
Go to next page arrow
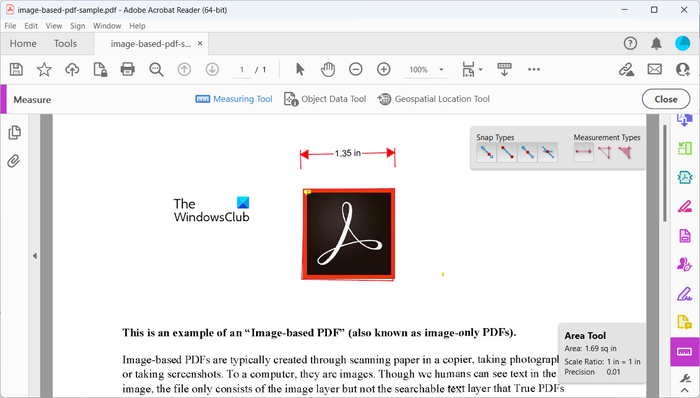(212, 69)
